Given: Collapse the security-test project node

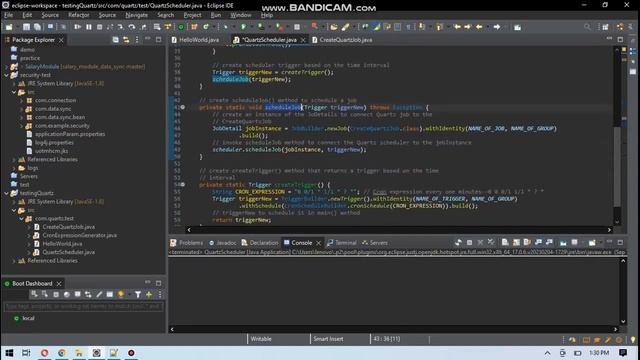Looking at the screenshot, I should tap(7, 75).
